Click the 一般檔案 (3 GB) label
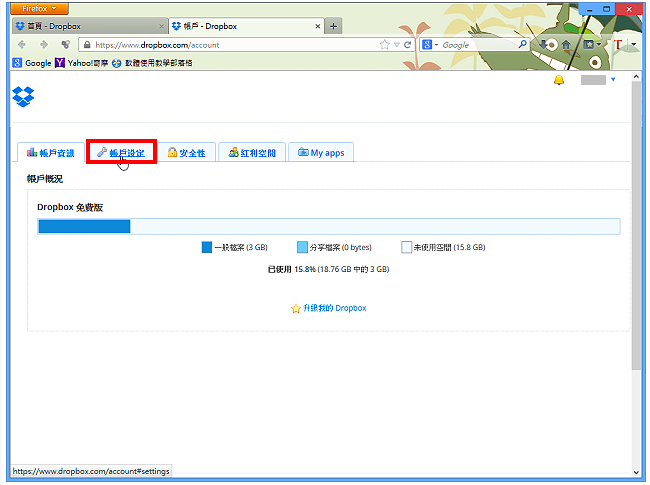The height and width of the screenshot is (485, 650). coord(241,247)
